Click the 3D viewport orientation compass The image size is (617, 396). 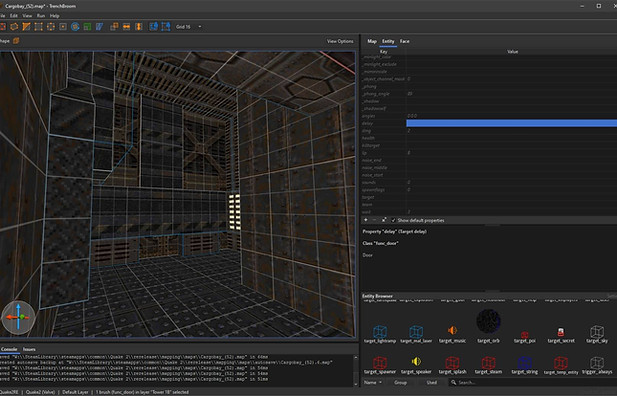[x=18, y=317]
